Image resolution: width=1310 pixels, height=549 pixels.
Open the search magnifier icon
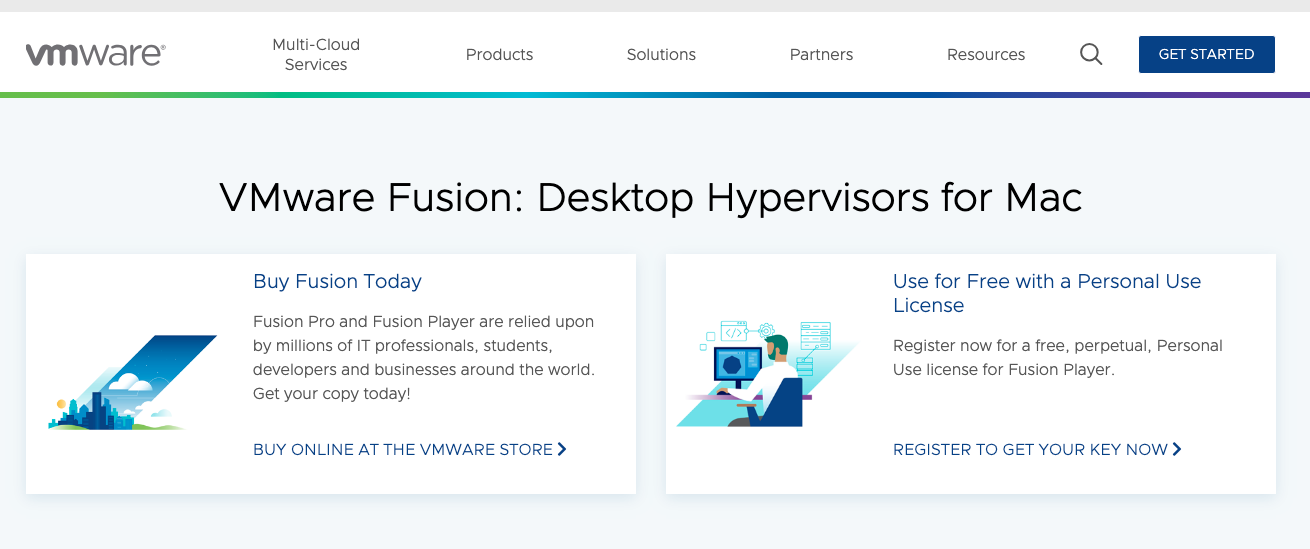click(1091, 54)
